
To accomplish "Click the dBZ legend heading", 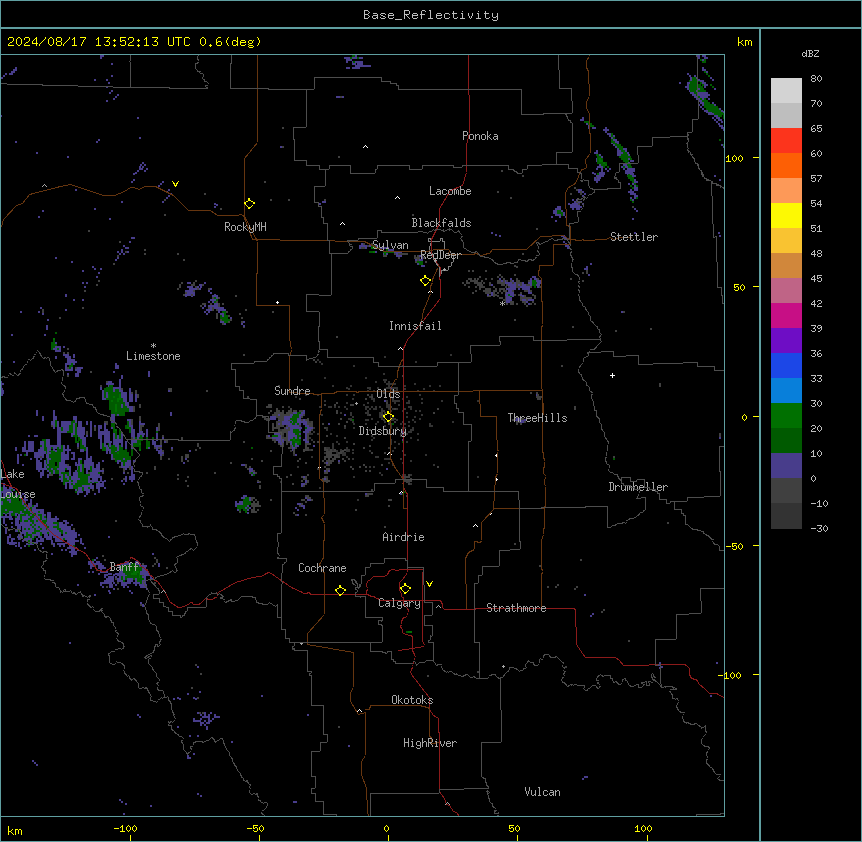I will [x=810, y=53].
